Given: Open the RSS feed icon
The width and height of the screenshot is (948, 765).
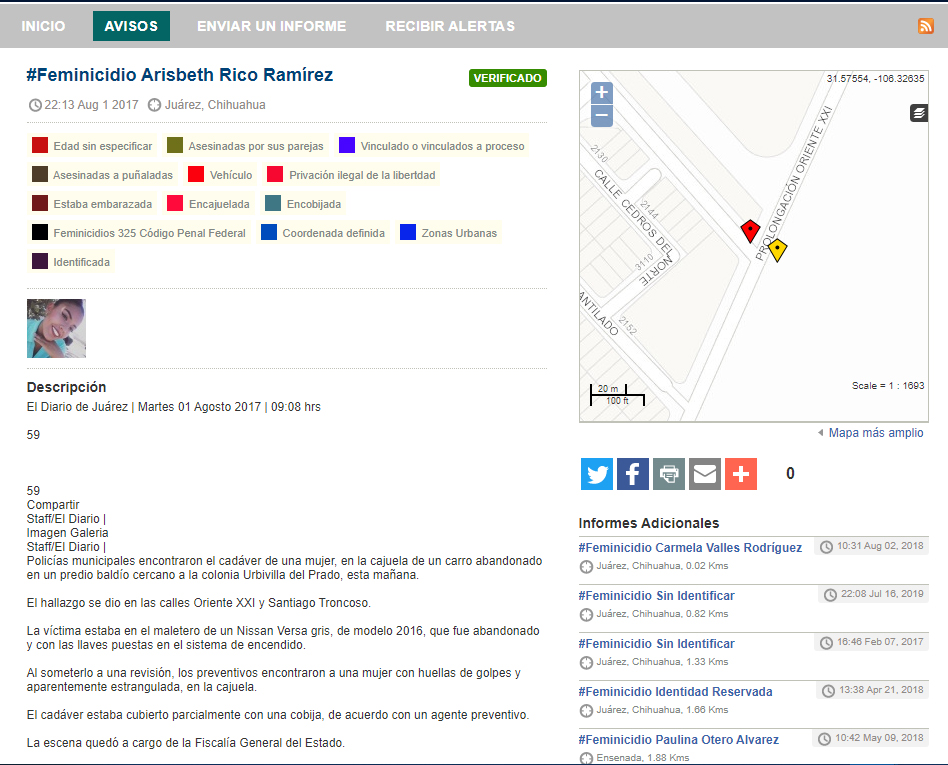Looking at the screenshot, I should pyautogui.click(x=926, y=25).
